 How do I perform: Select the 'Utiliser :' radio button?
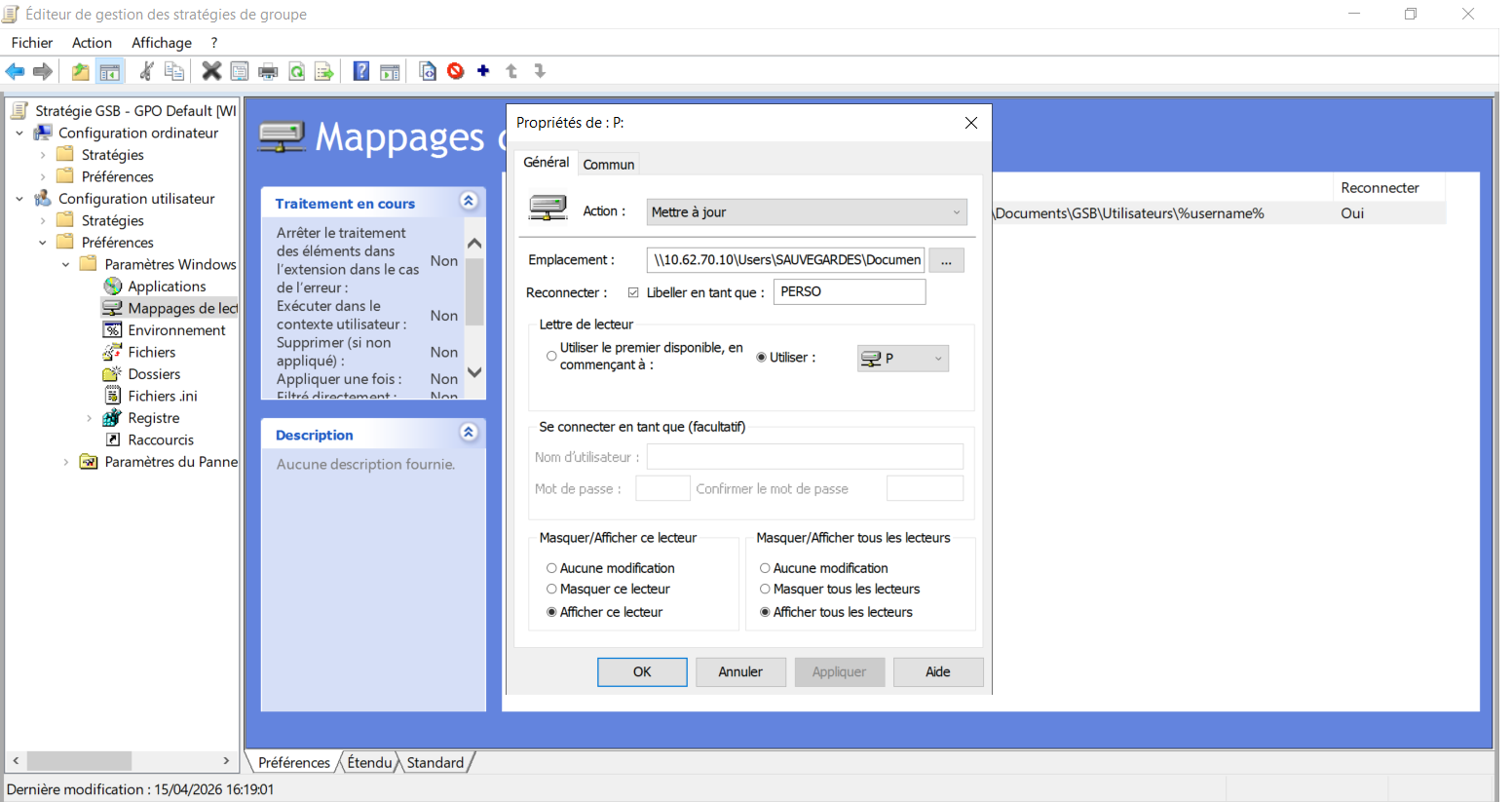[762, 358]
